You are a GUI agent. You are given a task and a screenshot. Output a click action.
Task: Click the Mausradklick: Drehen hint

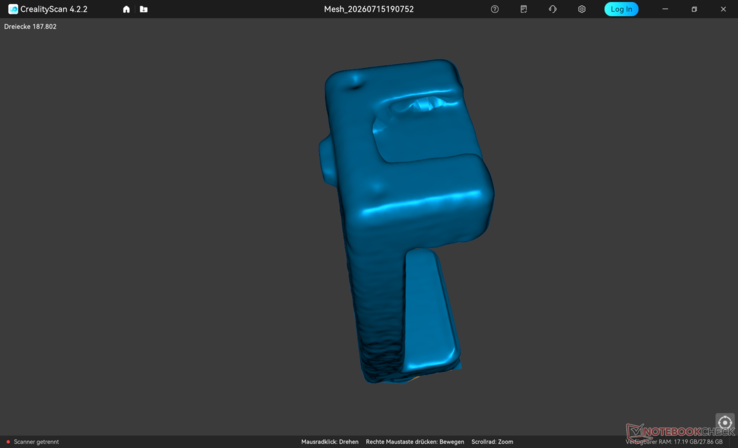point(330,442)
